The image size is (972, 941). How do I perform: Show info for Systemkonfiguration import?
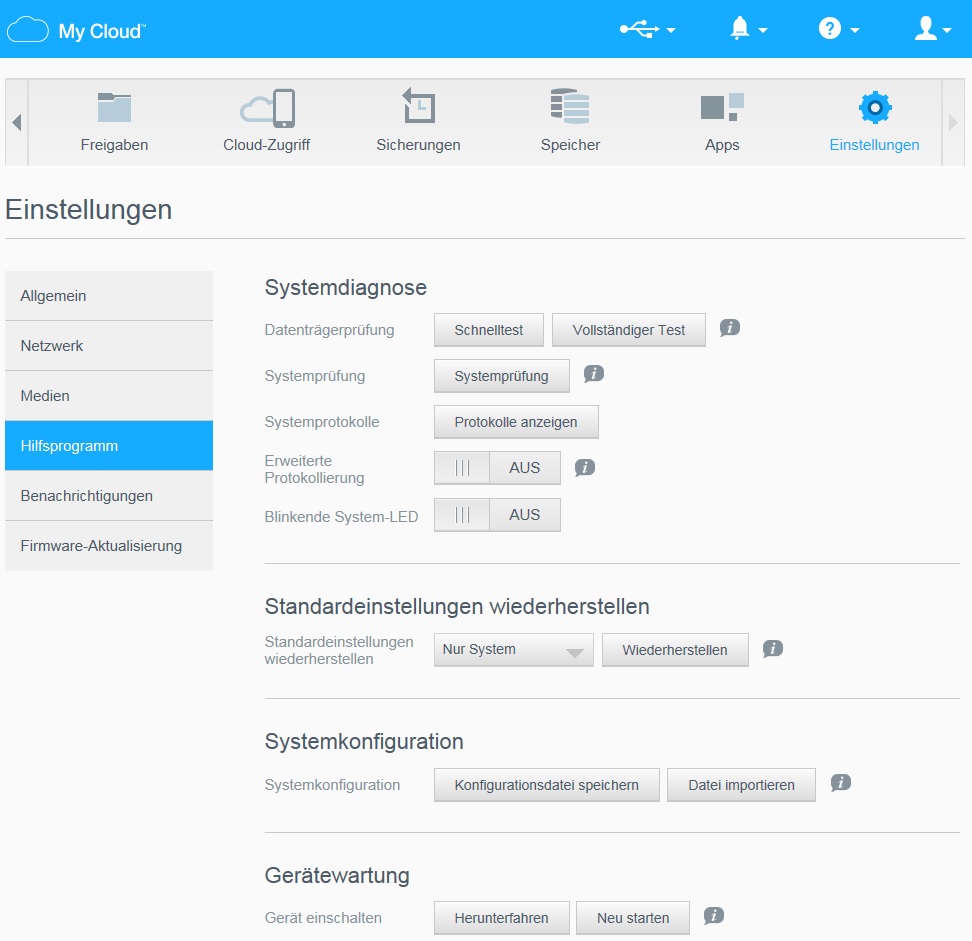point(841,783)
